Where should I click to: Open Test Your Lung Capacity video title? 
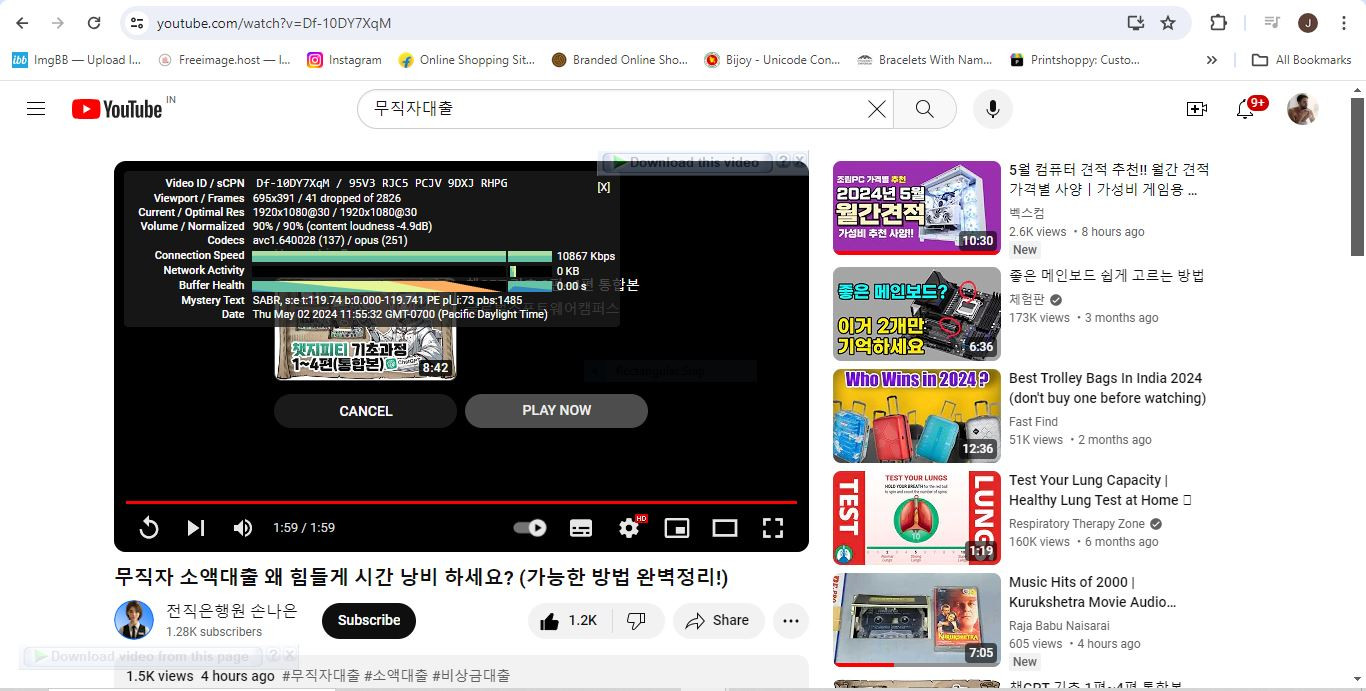(1100, 490)
